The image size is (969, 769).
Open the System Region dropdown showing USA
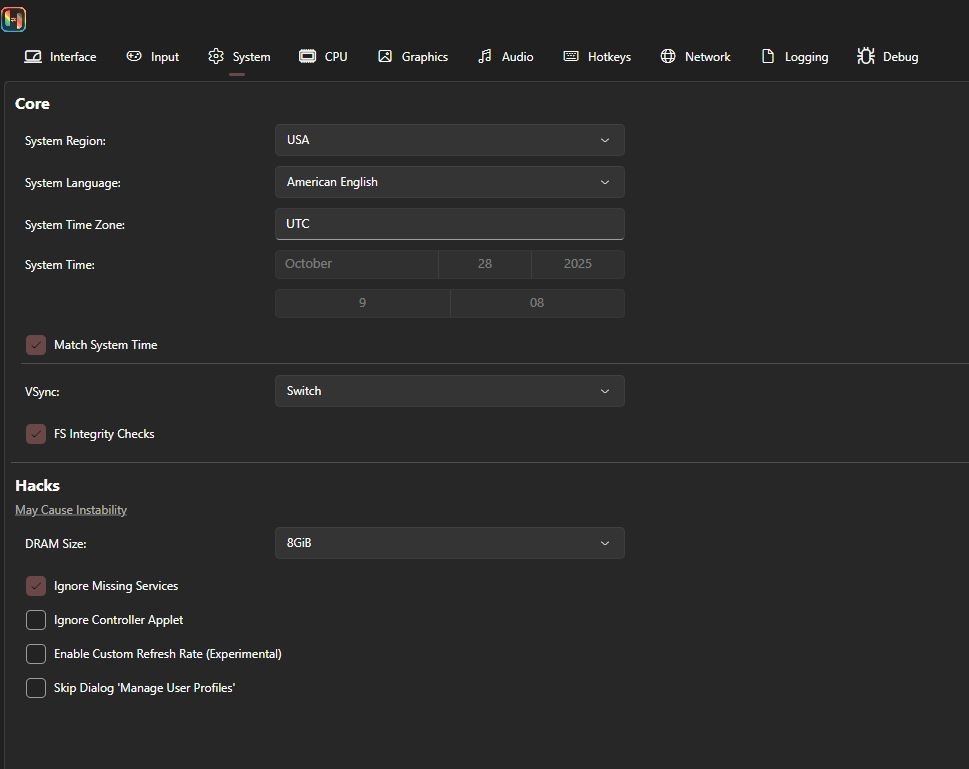tap(450, 140)
